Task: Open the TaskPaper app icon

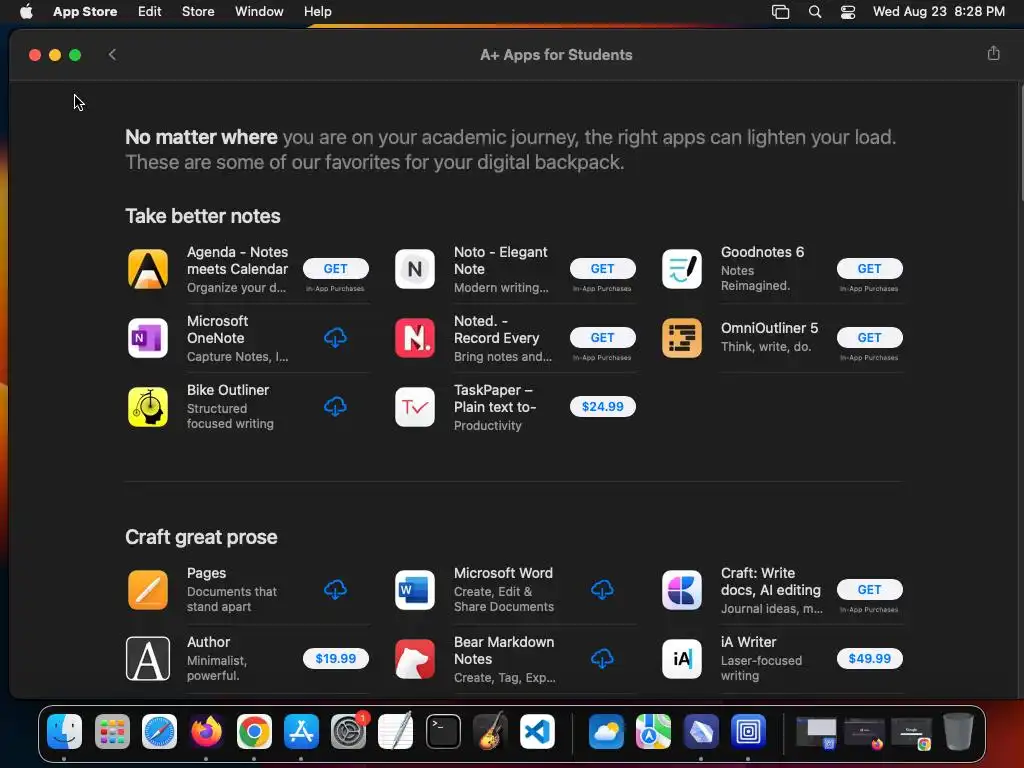Action: click(x=415, y=407)
